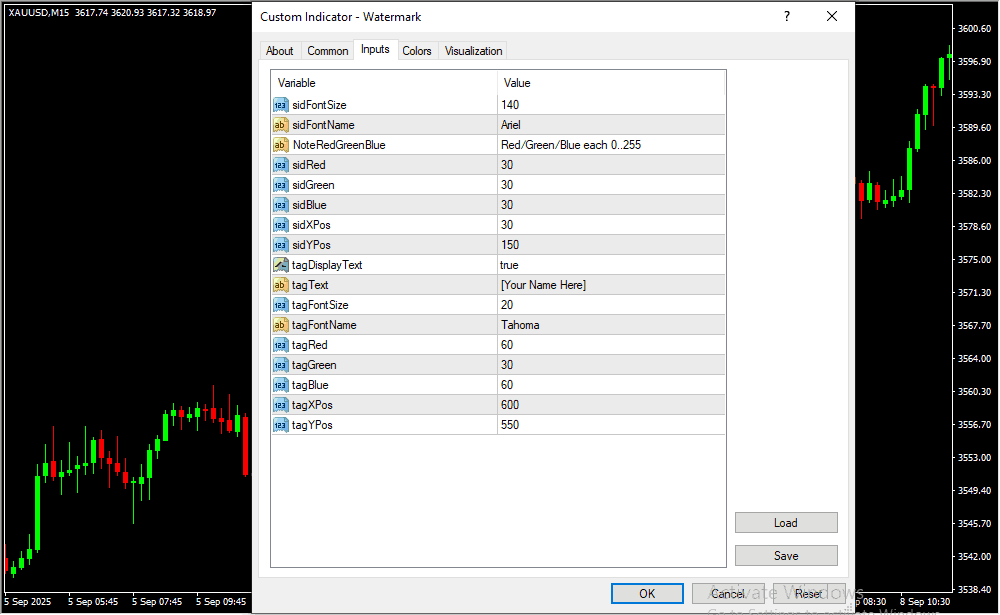Click the integer icon beside sidRed
This screenshot has width=1000, height=615.
pos(281,165)
